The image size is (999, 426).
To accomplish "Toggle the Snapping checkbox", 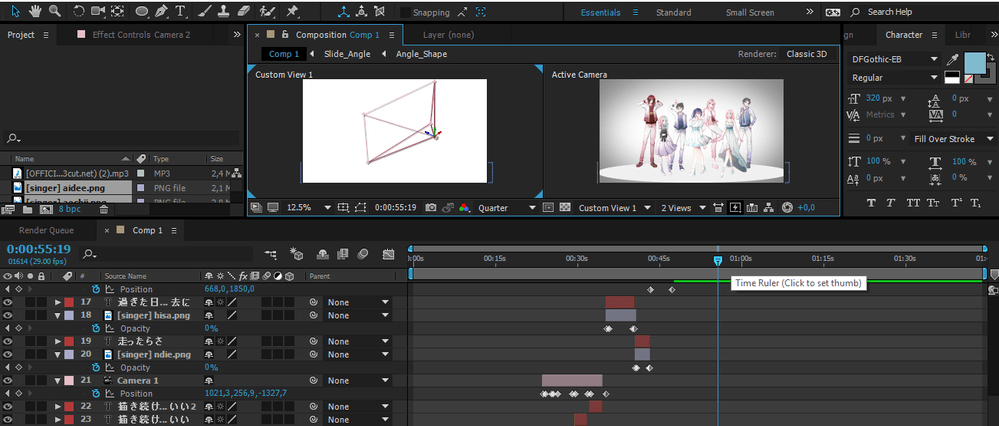I will coord(405,12).
